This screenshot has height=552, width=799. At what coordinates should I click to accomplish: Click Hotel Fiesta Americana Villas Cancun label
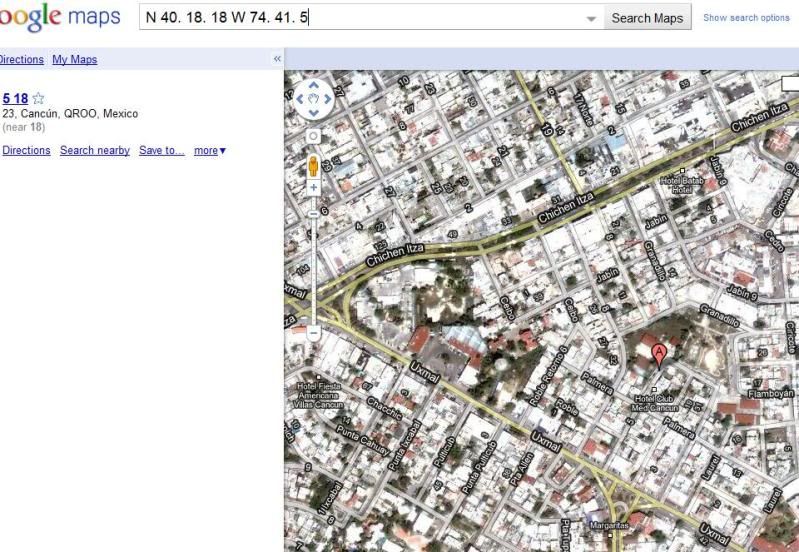click(x=319, y=395)
